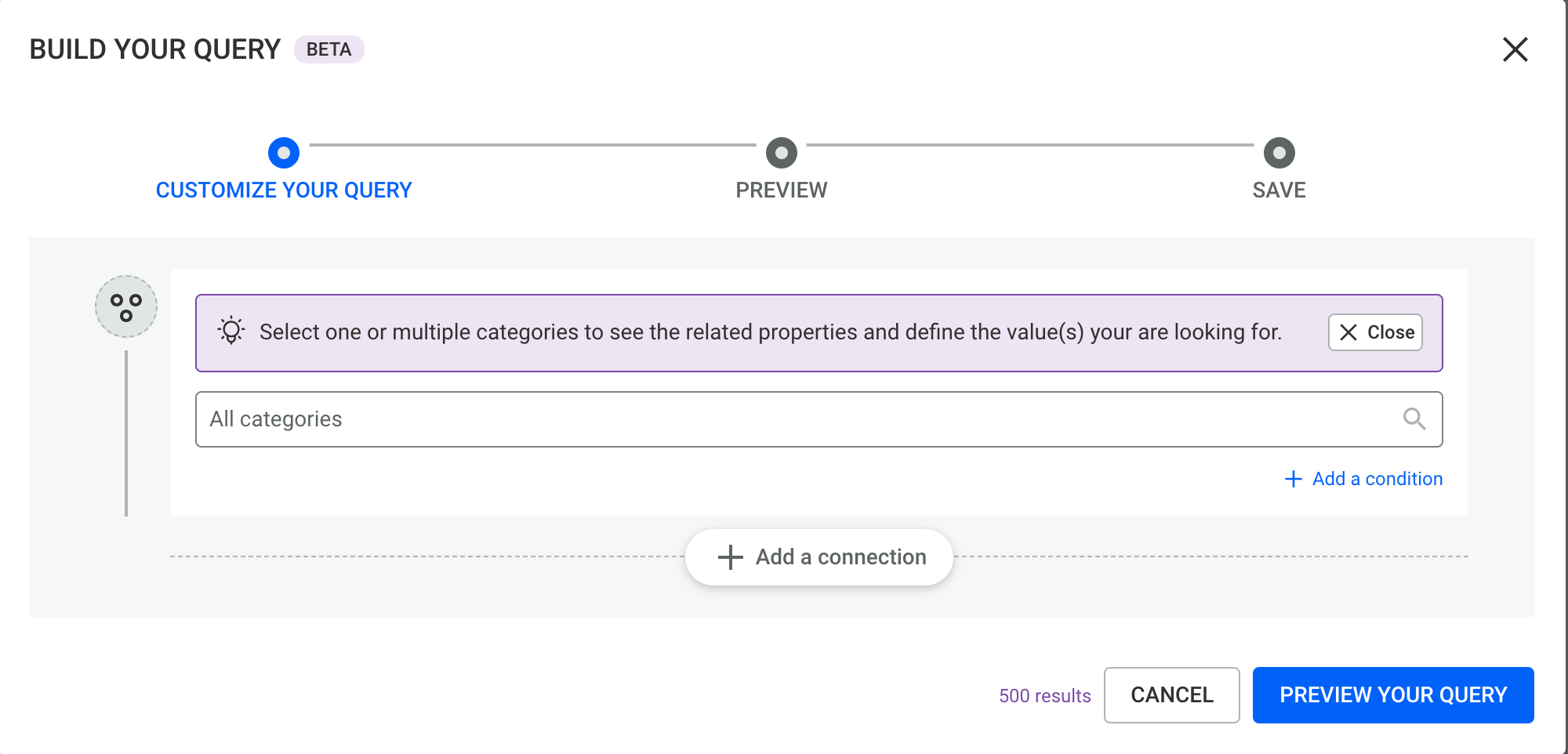Click the dialog close X icon
This screenshot has width=1568, height=754.
pyautogui.click(x=1515, y=49)
